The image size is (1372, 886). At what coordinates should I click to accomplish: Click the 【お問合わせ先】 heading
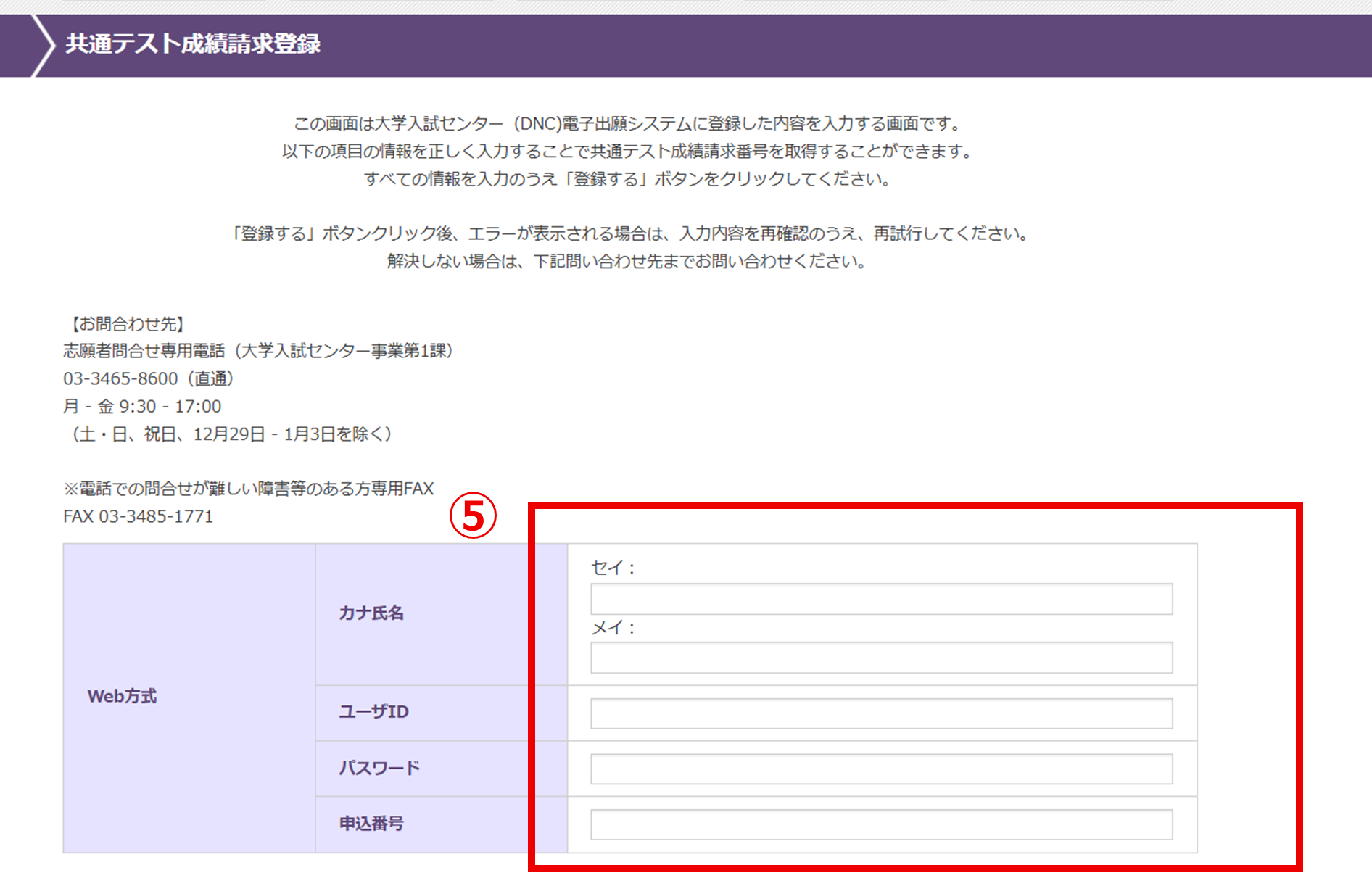click(x=127, y=324)
